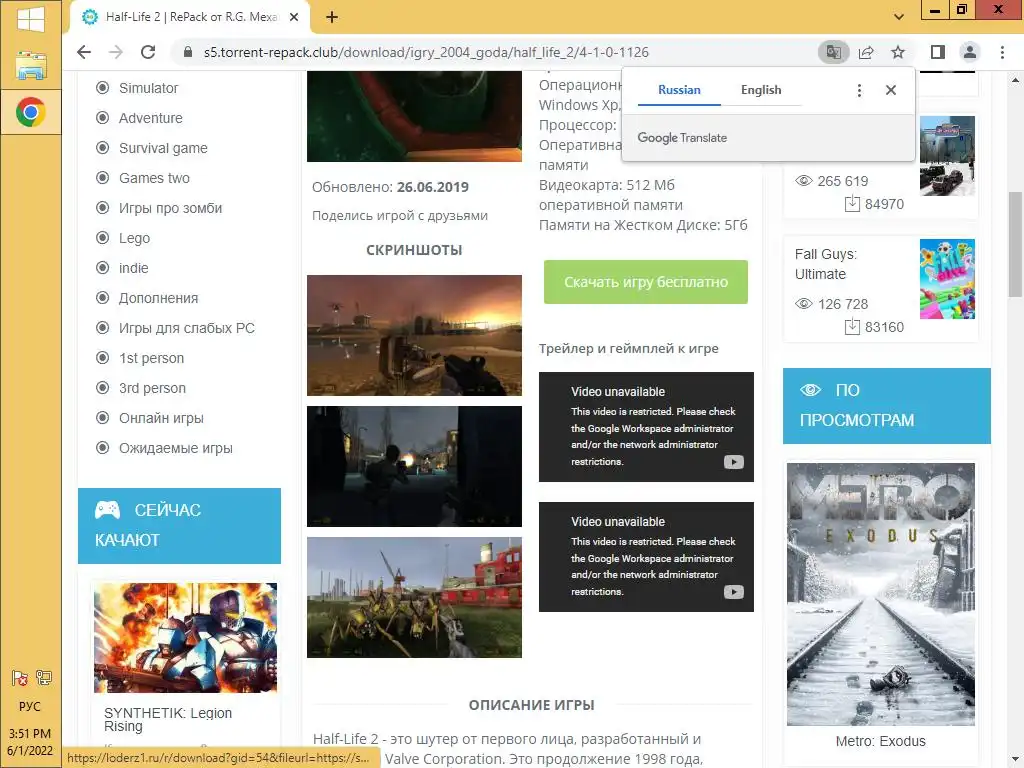This screenshot has width=1024, height=768.
Task: Select the 1st person category bullet
Action: point(103,358)
